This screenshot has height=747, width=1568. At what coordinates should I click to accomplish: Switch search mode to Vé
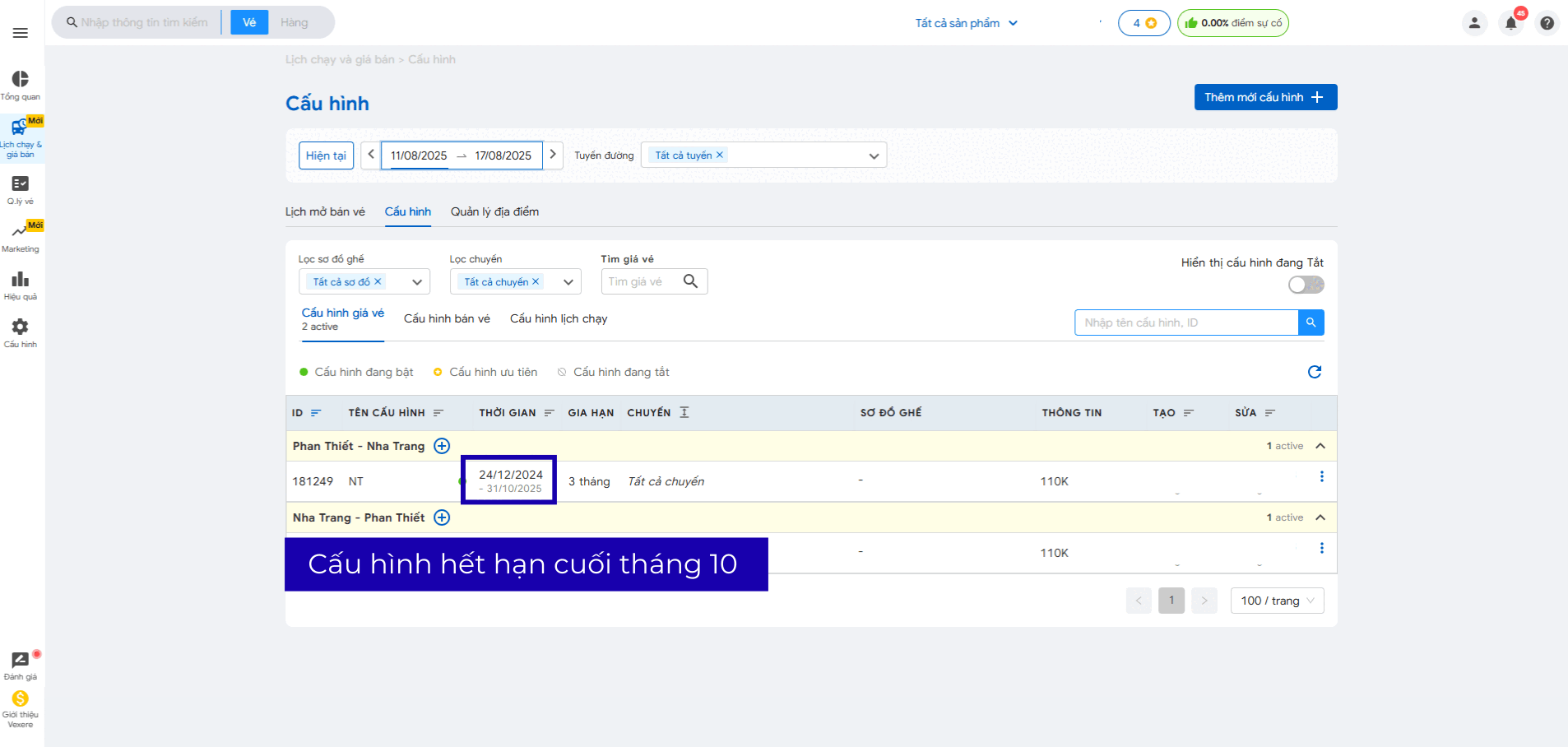coord(249,22)
